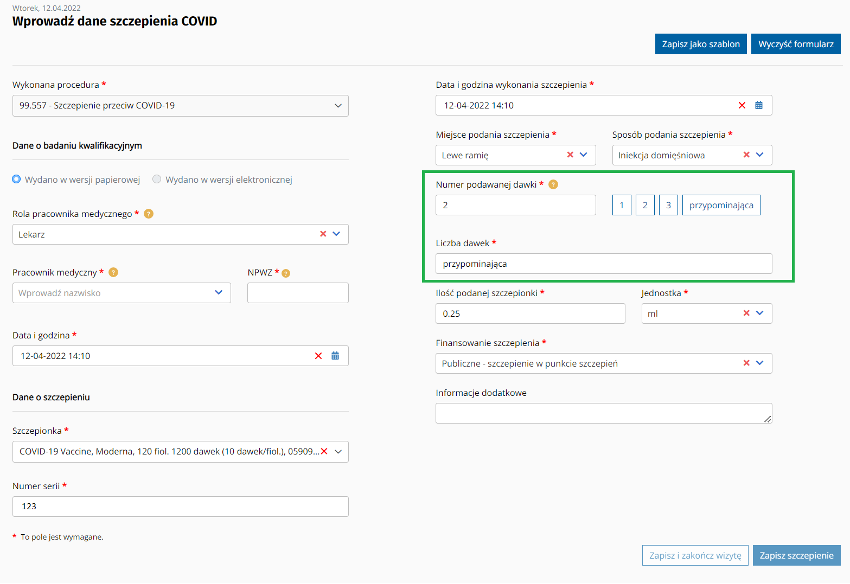Open calendar icon in Data i godzina field

tap(335, 355)
